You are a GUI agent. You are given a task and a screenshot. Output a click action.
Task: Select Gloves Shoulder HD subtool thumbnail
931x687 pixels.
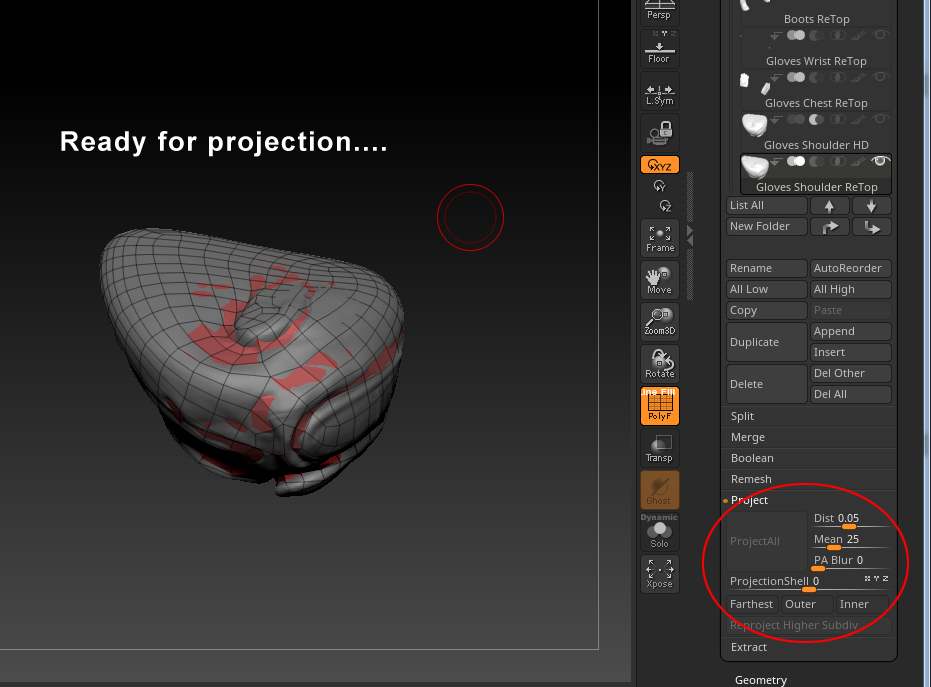[755, 125]
